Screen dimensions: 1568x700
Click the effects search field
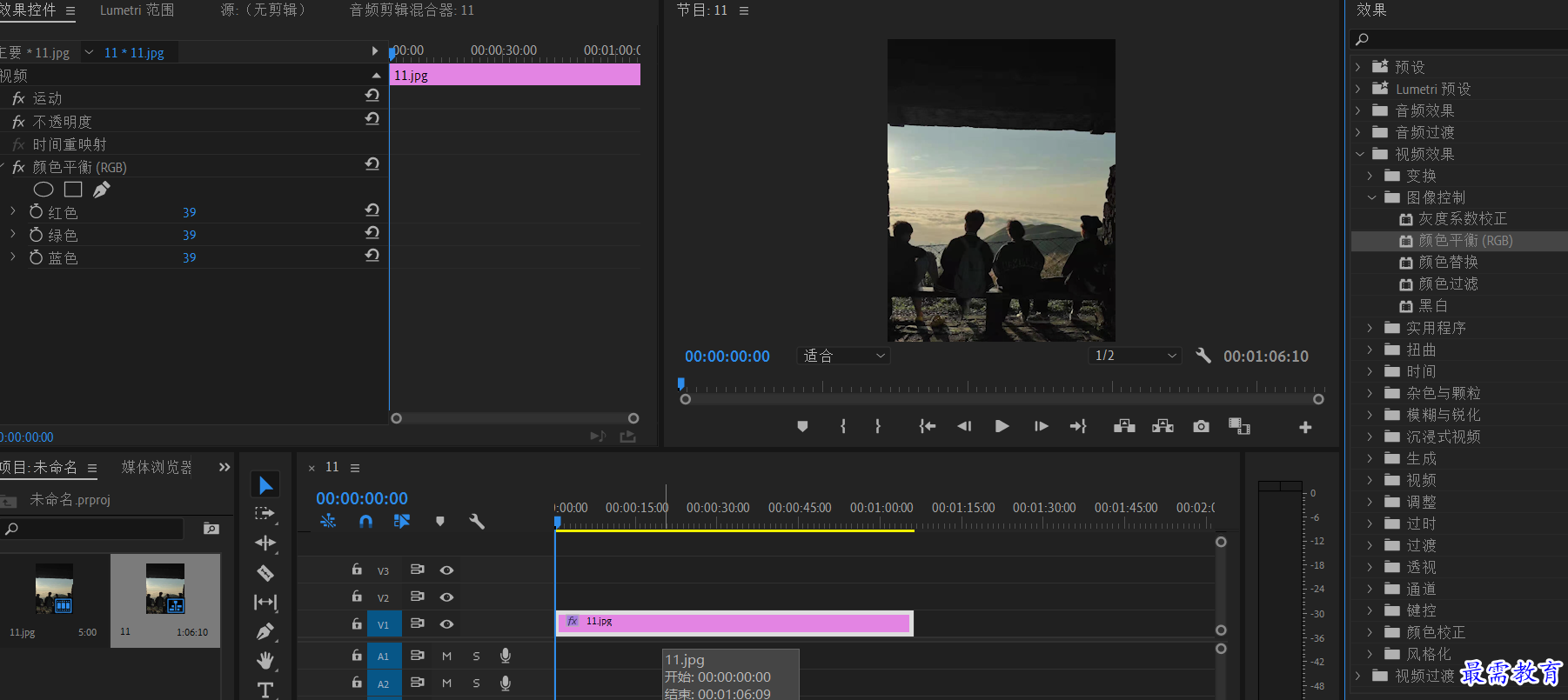tap(1459, 40)
